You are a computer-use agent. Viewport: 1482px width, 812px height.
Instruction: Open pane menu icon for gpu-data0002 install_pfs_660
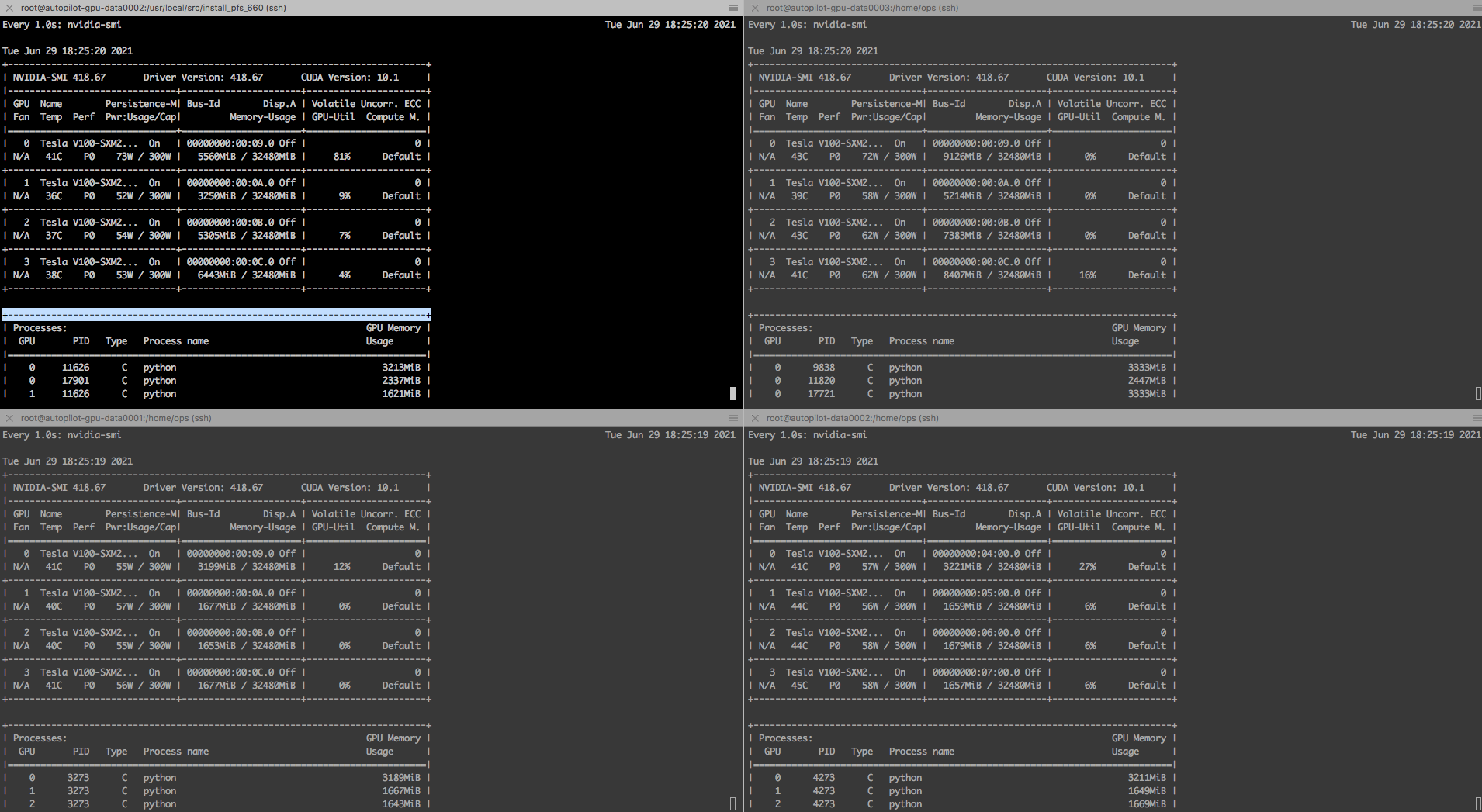[x=732, y=8]
